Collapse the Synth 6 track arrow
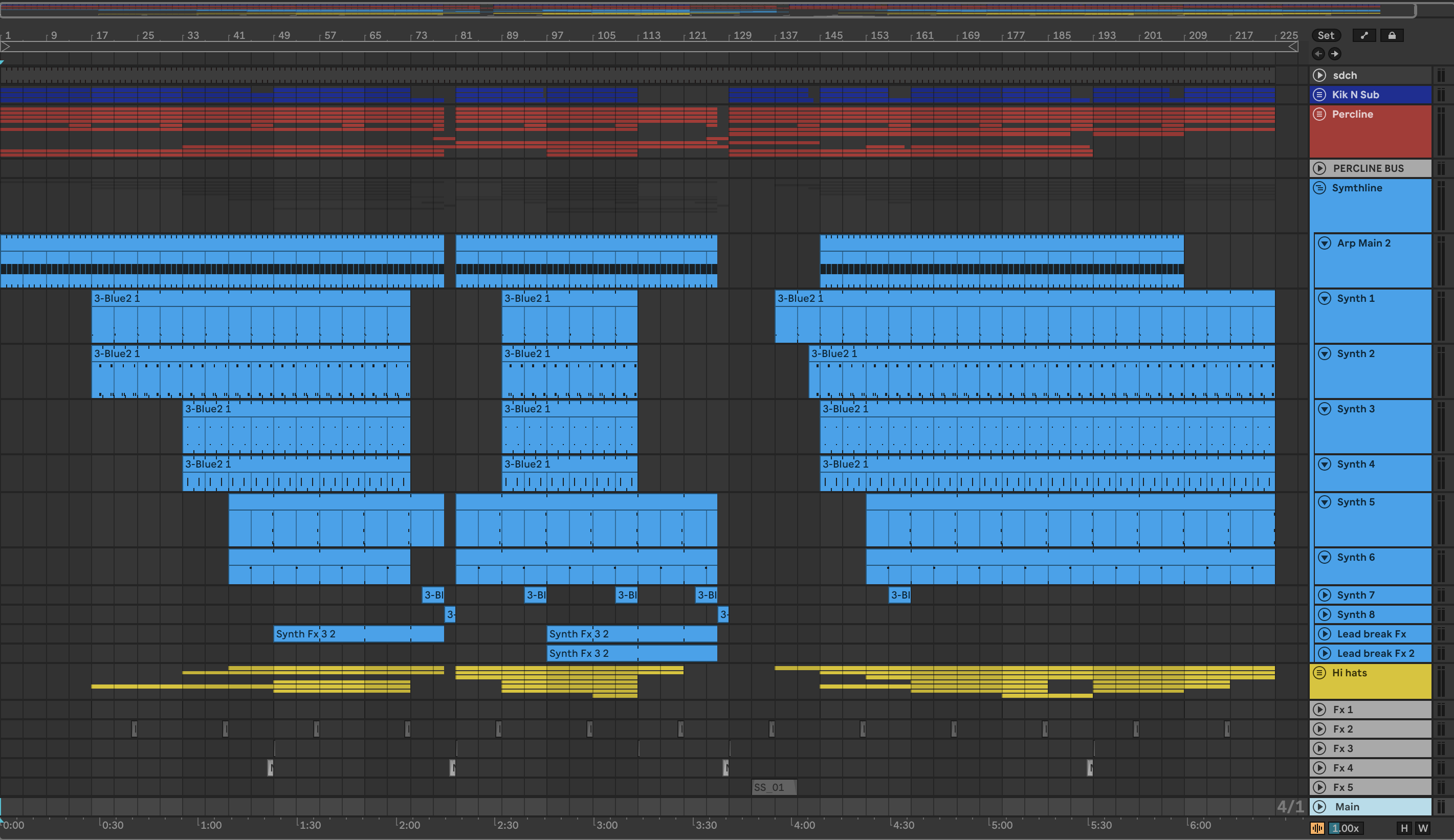Screen dimensions: 1454x840 pyautogui.click(x=1325, y=557)
